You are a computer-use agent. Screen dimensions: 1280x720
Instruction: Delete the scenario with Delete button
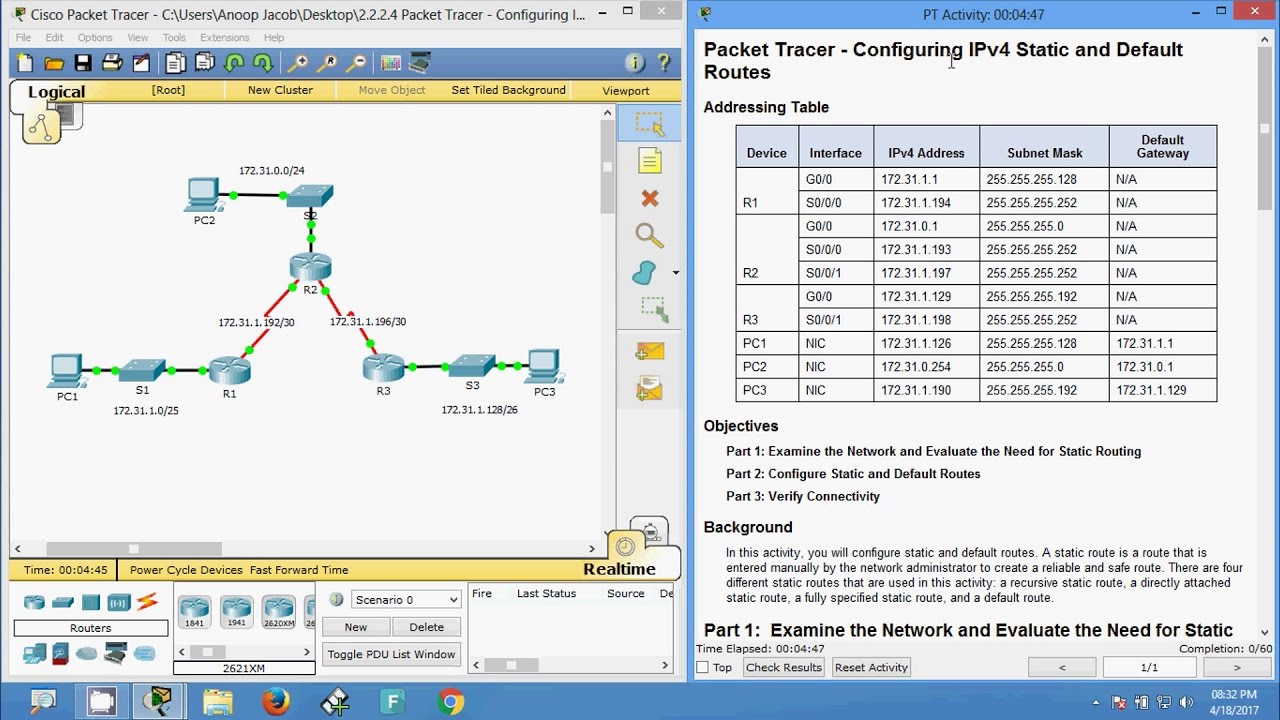(426, 627)
